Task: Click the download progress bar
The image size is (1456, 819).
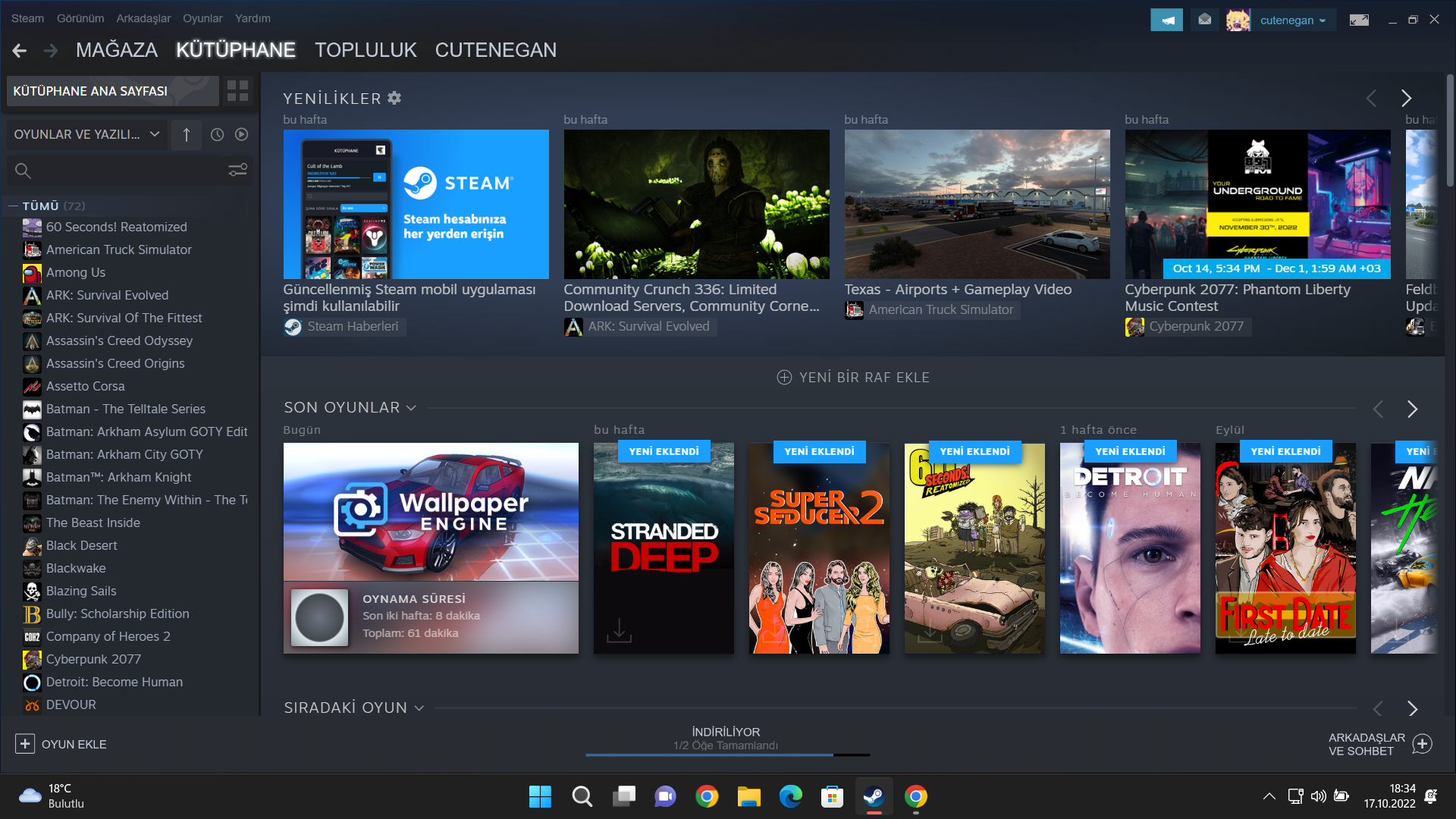Action: pos(726,755)
